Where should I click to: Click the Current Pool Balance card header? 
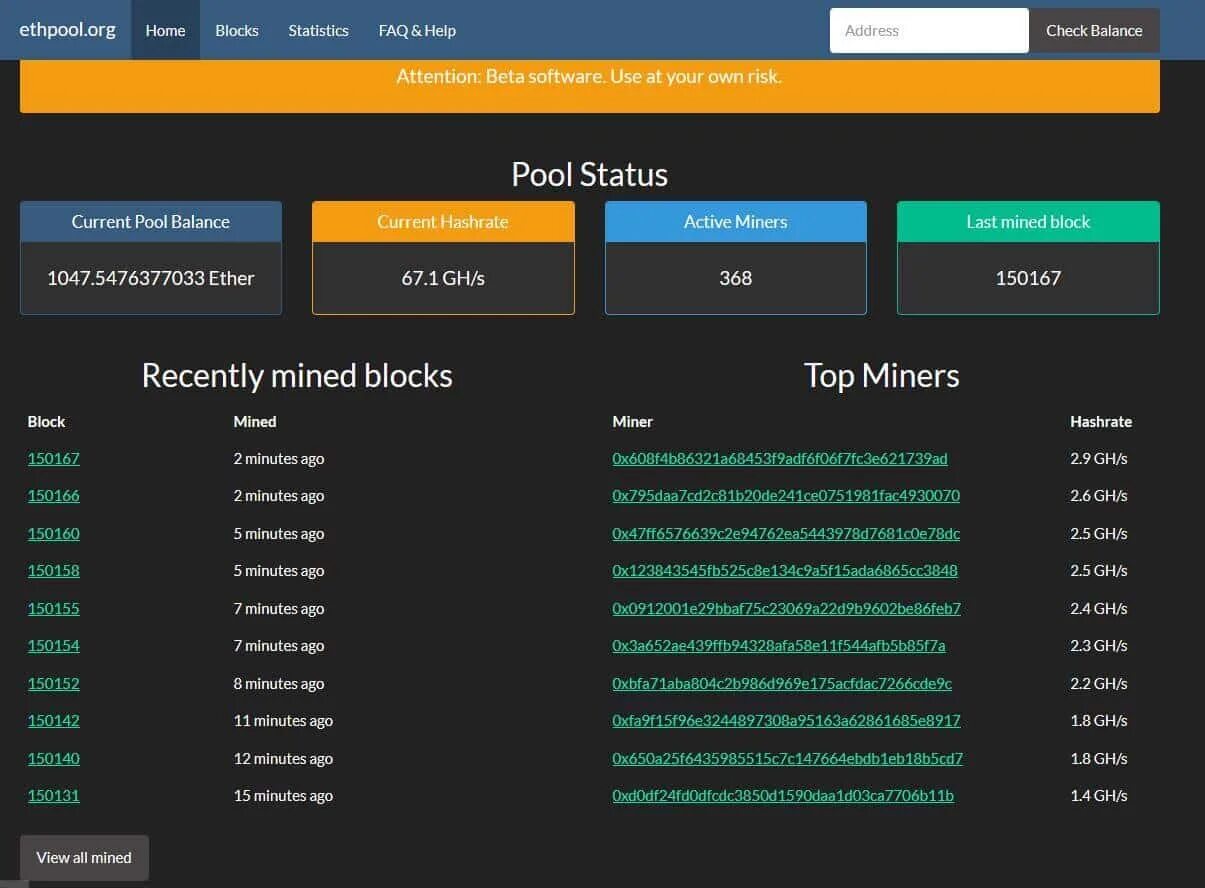(x=151, y=222)
